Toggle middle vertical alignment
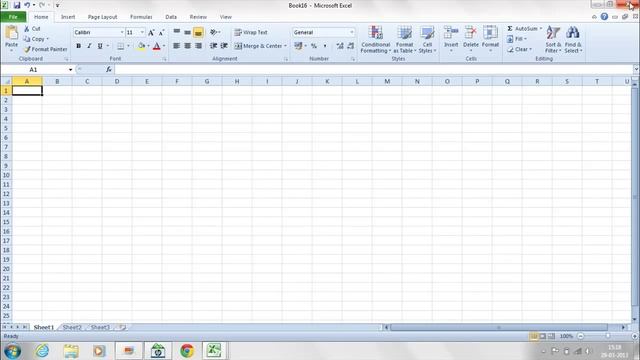The width and height of the screenshot is (640, 360). [x=187, y=32]
